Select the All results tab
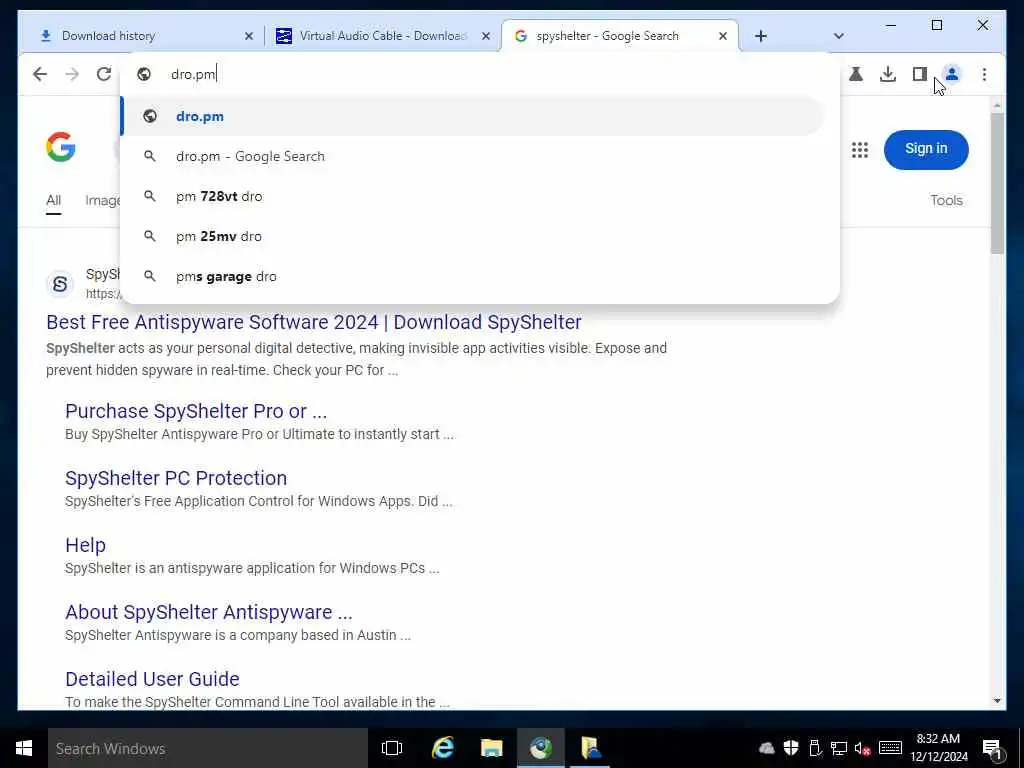The width and height of the screenshot is (1024, 768). click(x=54, y=201)
